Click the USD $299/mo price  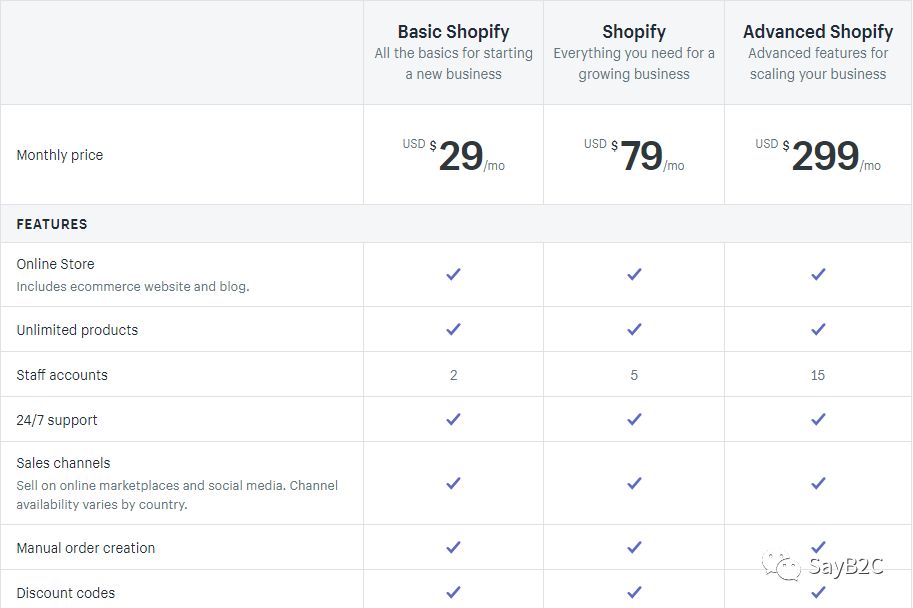[818, 155]
